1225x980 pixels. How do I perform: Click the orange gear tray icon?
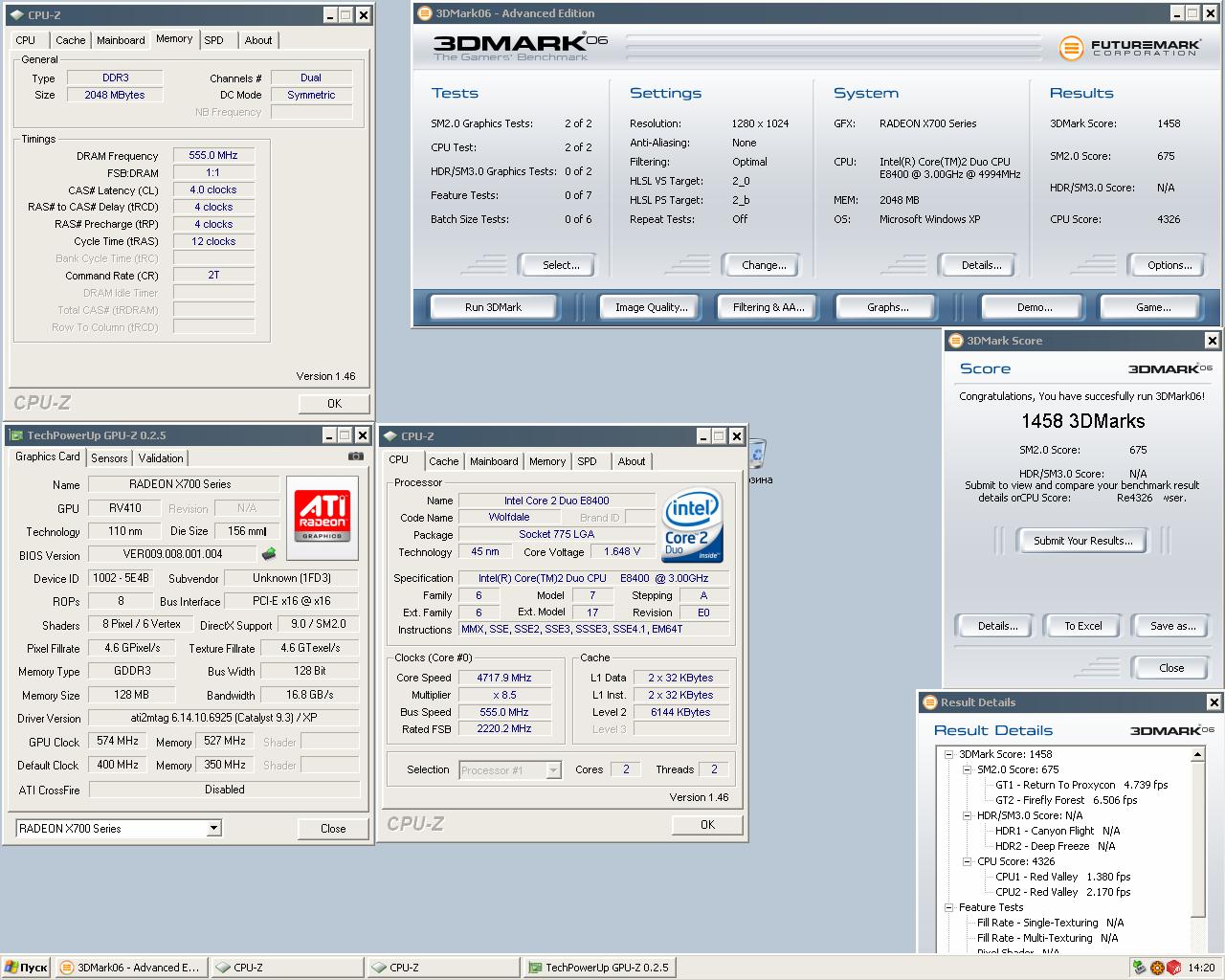click(x=1157, y=968)
